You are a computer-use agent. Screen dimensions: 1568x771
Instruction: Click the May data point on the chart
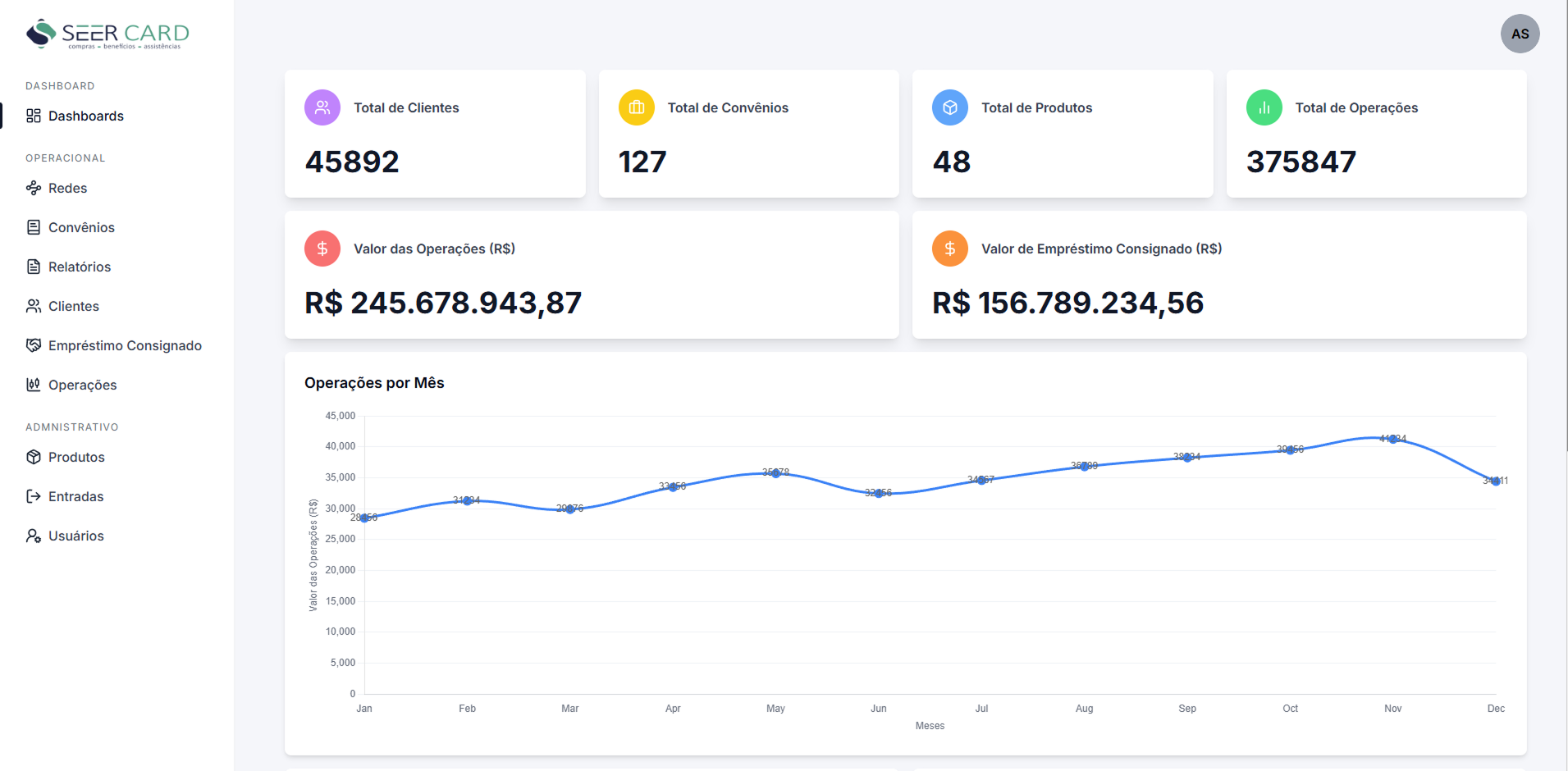pos(775,473)
